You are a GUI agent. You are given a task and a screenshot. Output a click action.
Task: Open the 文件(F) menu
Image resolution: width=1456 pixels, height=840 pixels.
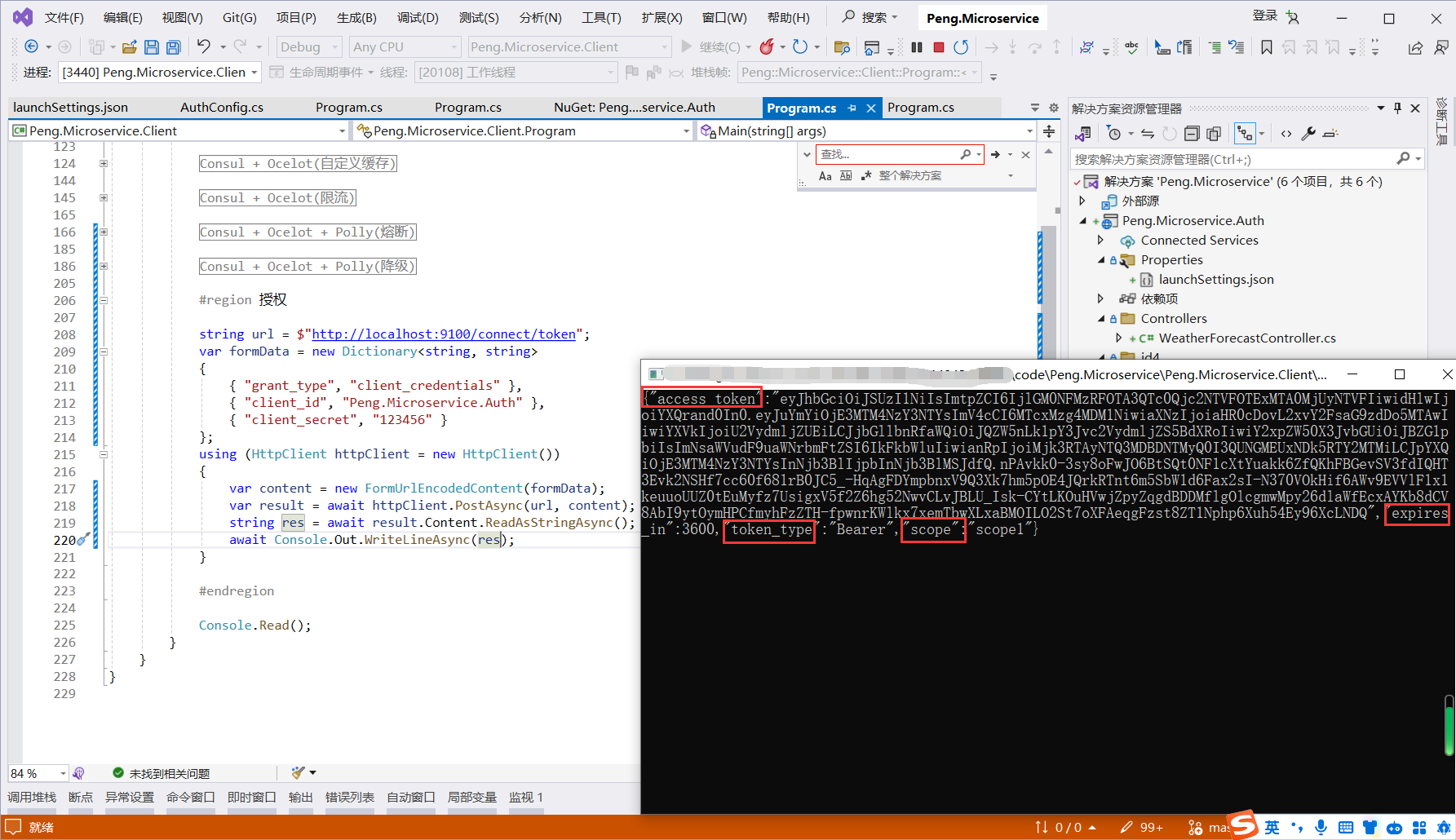[64, 18]
